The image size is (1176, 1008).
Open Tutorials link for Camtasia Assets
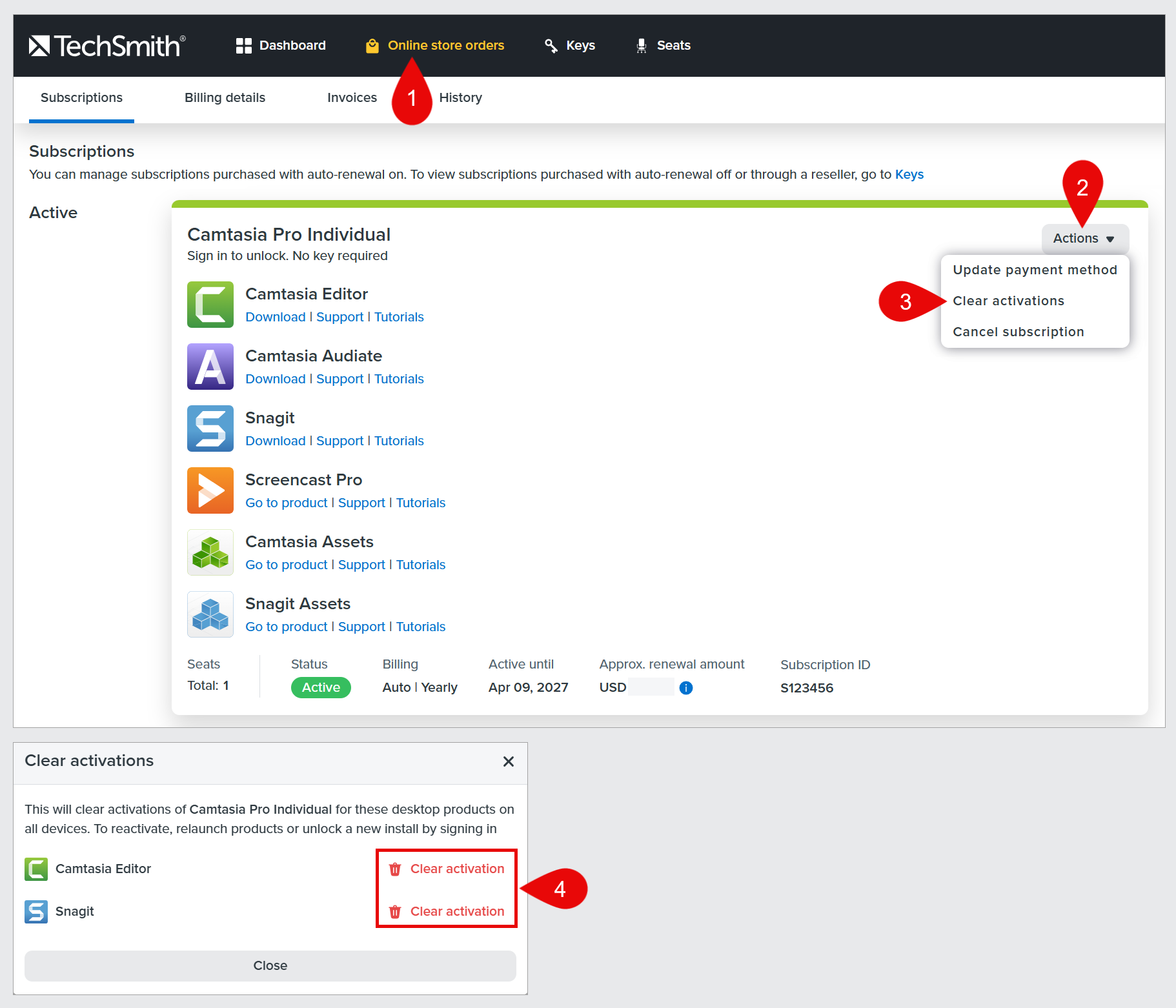[x=421, y=565]
